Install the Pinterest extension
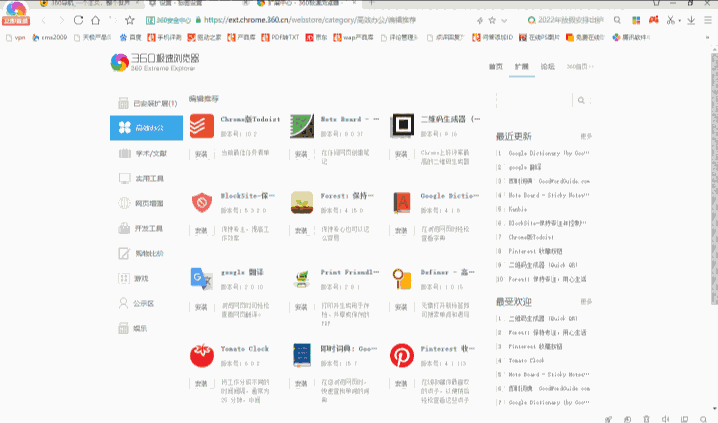This screenshot has width=718, height=423. tap(401, 384)
